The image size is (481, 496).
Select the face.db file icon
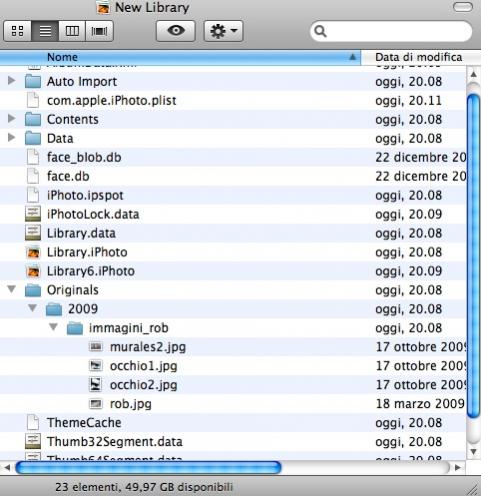[33, 176]
